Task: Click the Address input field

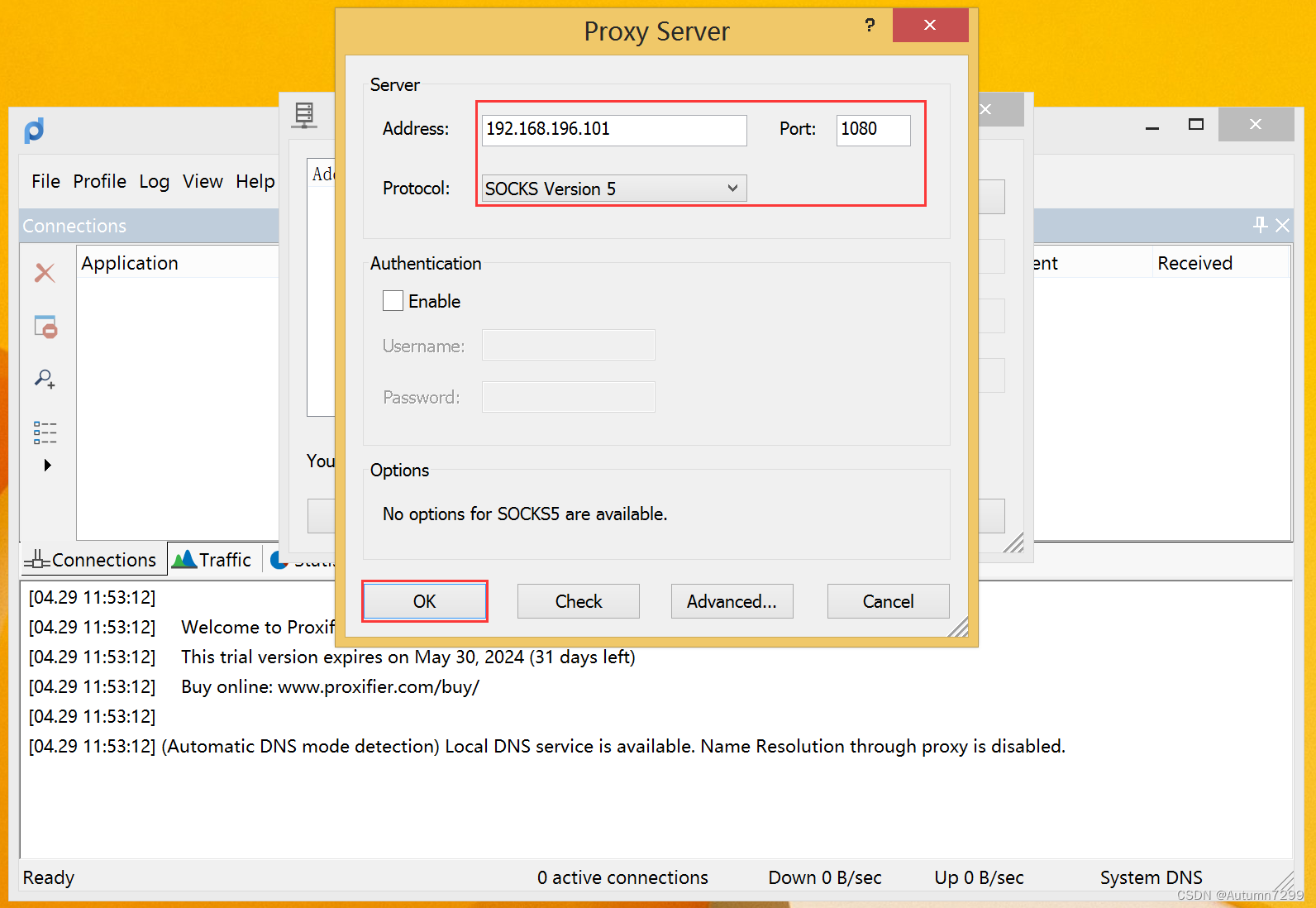Action: 614,130
